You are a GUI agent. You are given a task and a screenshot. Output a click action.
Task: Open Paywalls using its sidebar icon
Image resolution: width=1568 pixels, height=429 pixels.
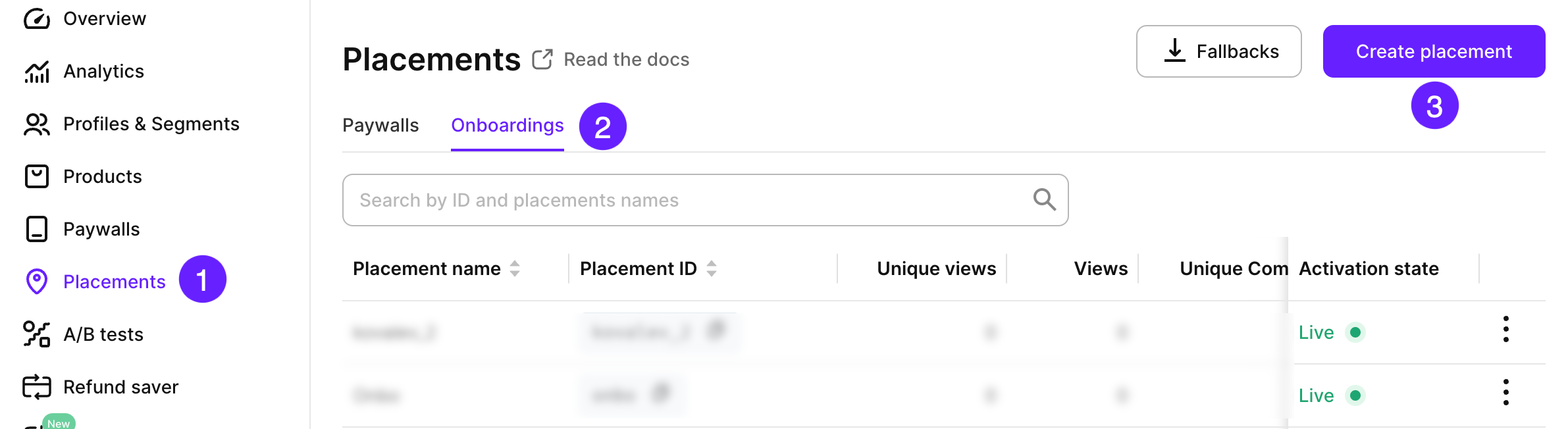point(37,229)
